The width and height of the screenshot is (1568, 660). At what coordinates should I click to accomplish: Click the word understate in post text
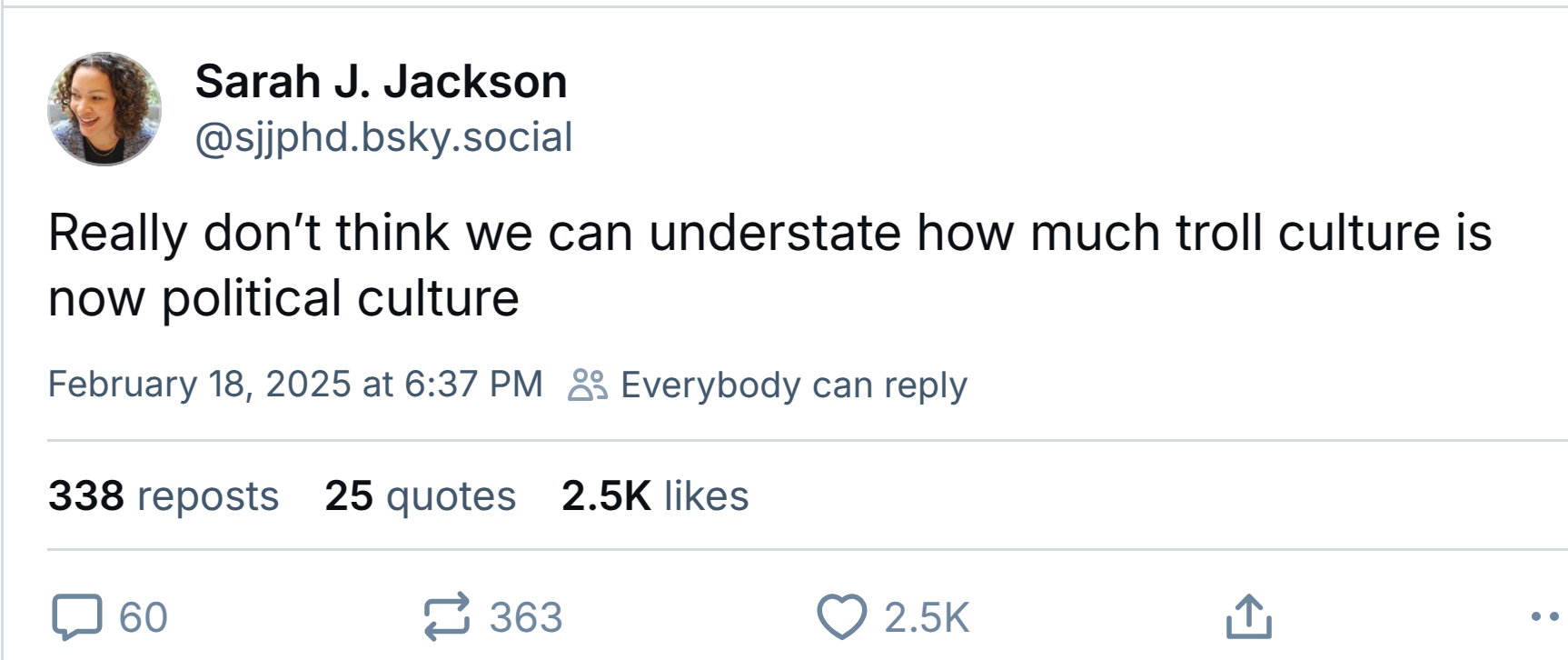[775, 233]
